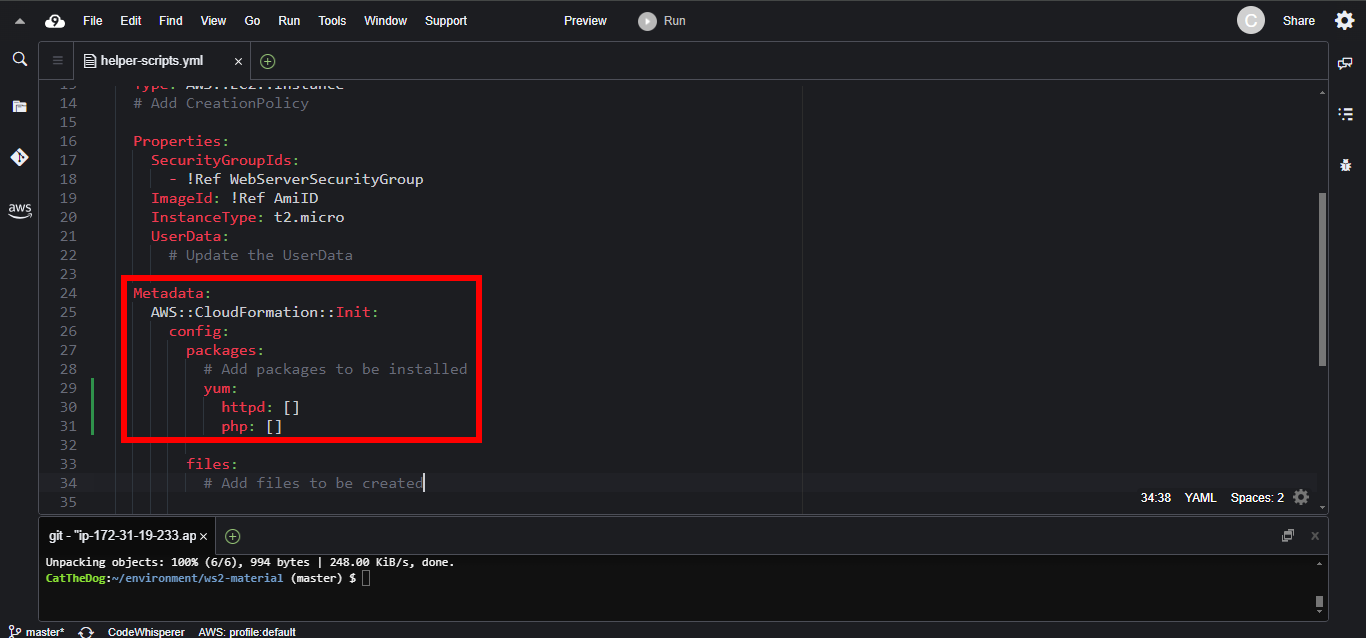
Task: Open the Outline panel icon
Action: point(1345,114)
